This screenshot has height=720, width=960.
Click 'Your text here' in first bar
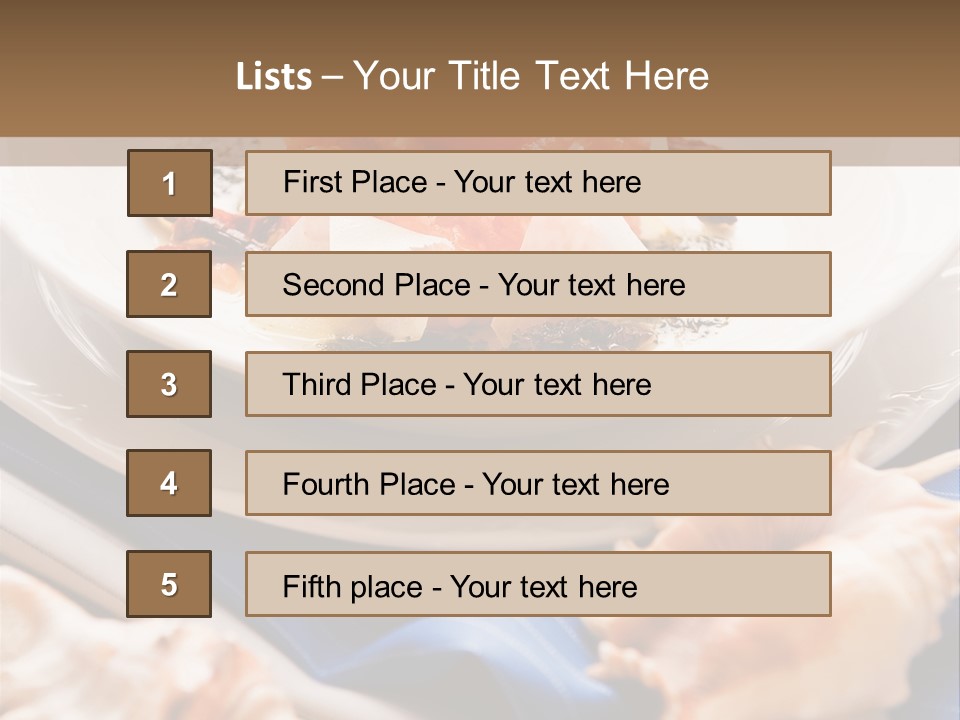tap(547, 182)
